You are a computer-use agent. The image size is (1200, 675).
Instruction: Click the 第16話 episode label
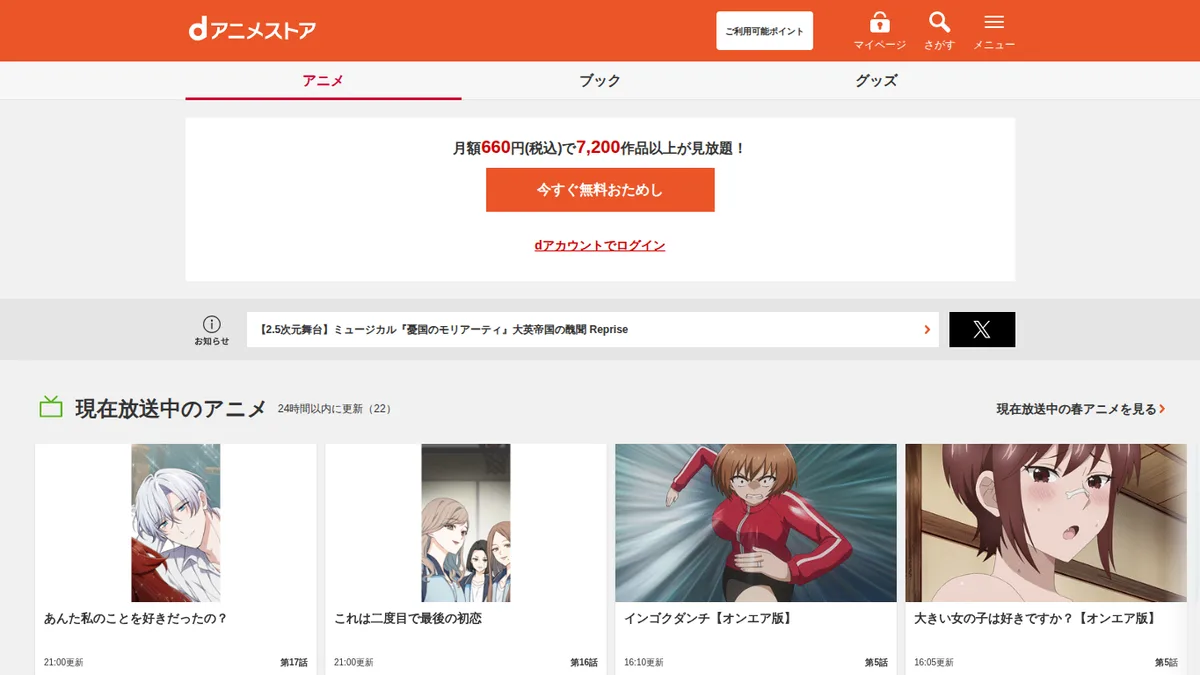[x=584, y=662]
